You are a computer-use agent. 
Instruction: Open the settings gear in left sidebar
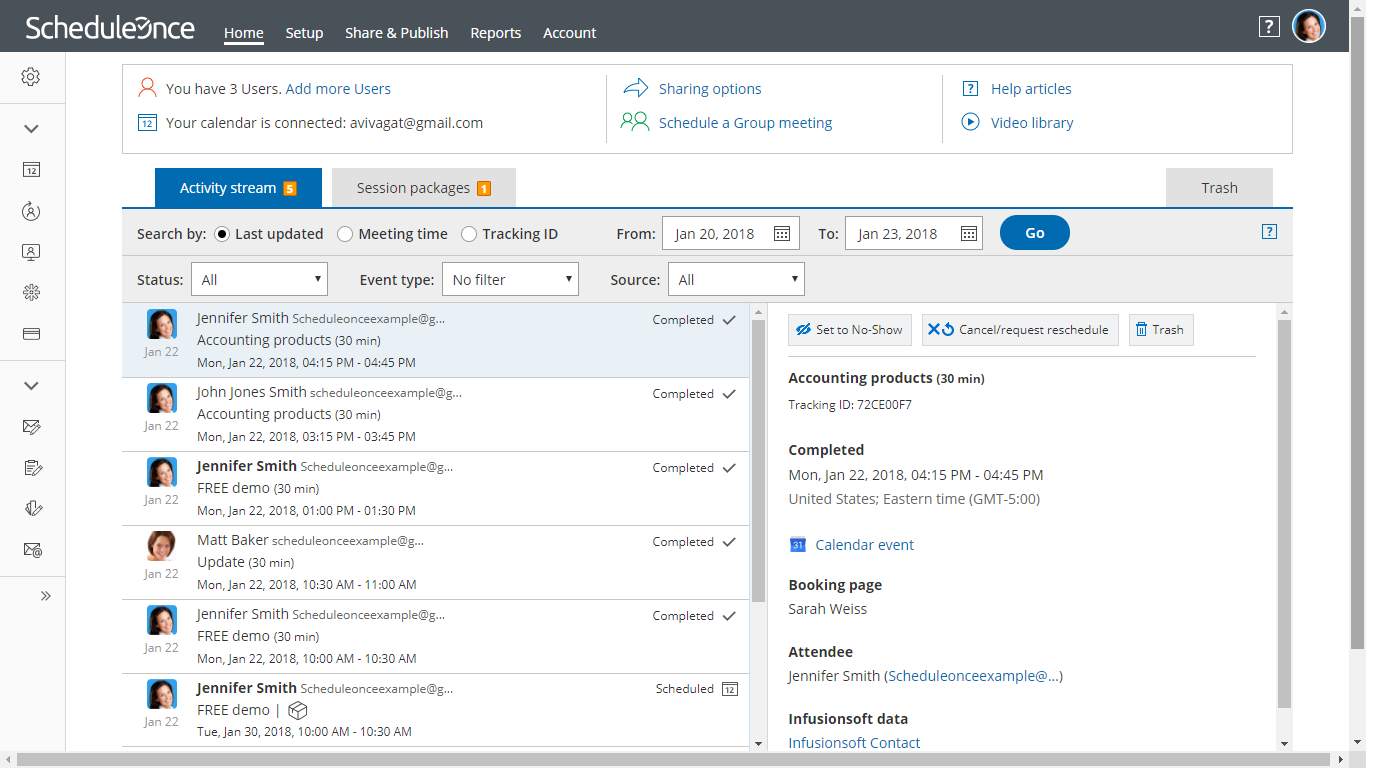pos(31,77)
